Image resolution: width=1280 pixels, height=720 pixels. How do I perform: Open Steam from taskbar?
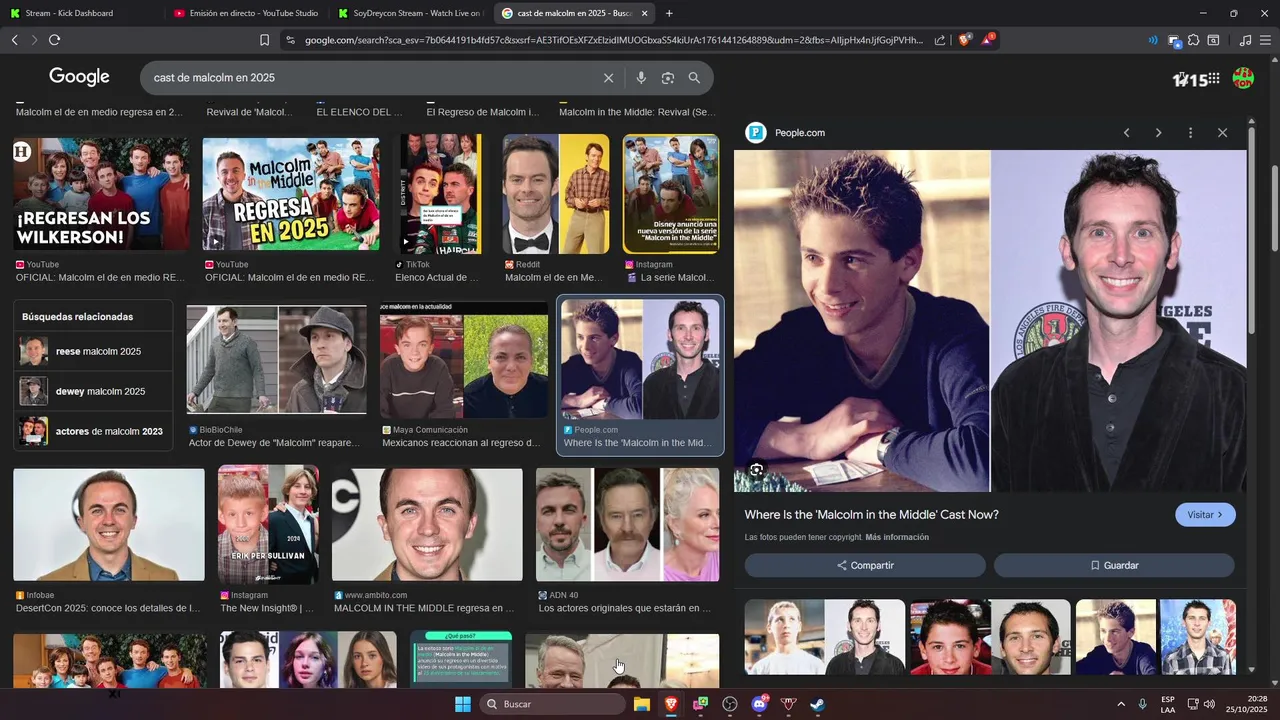tap(817, 704)
